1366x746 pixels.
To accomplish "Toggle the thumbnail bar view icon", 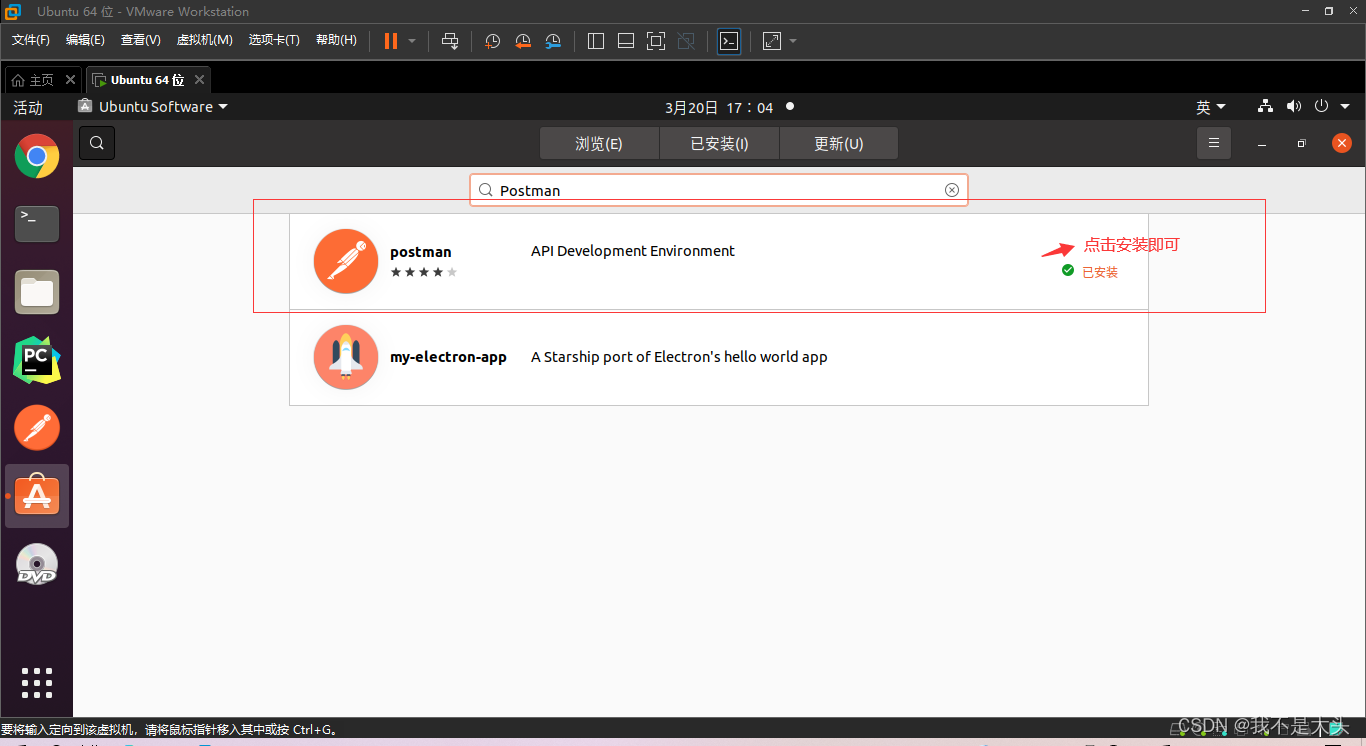I will click(x=626, y=41).
